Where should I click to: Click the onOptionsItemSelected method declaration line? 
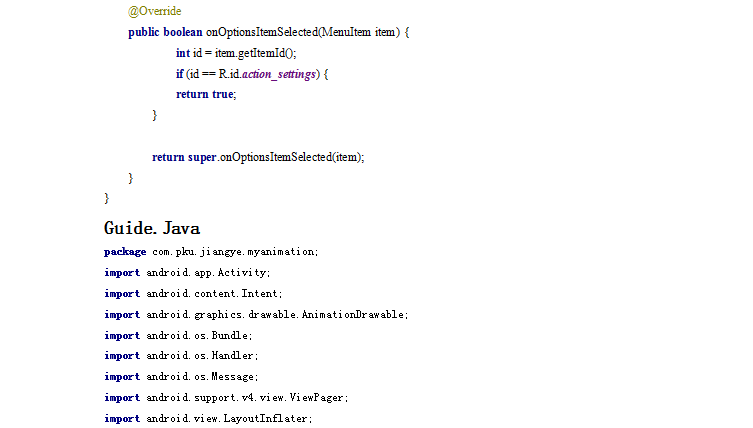pos(269,32)
